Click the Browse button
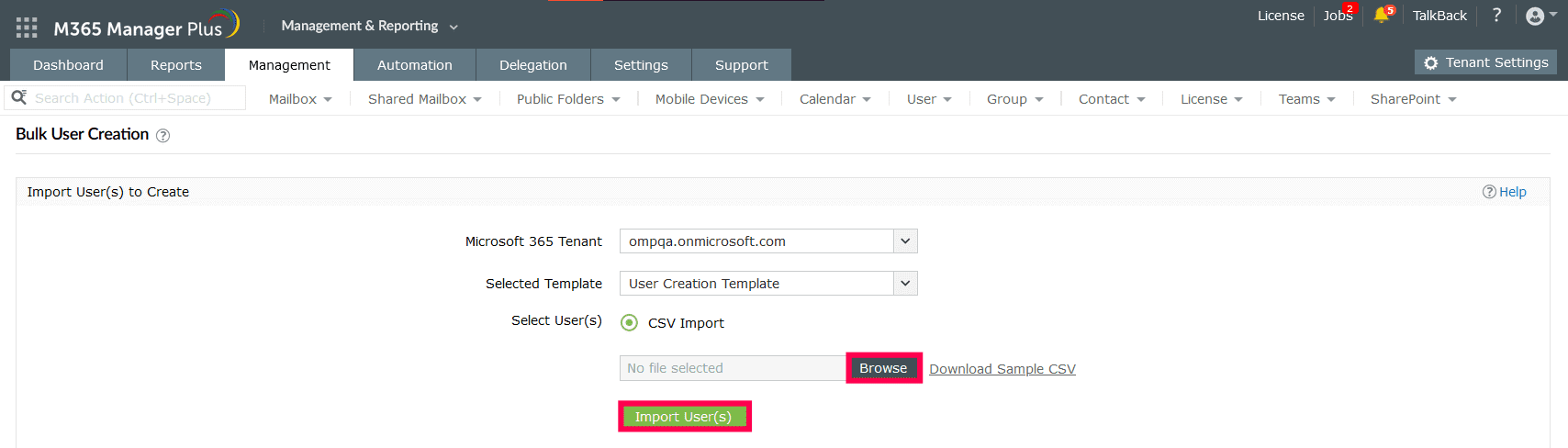 883,368
